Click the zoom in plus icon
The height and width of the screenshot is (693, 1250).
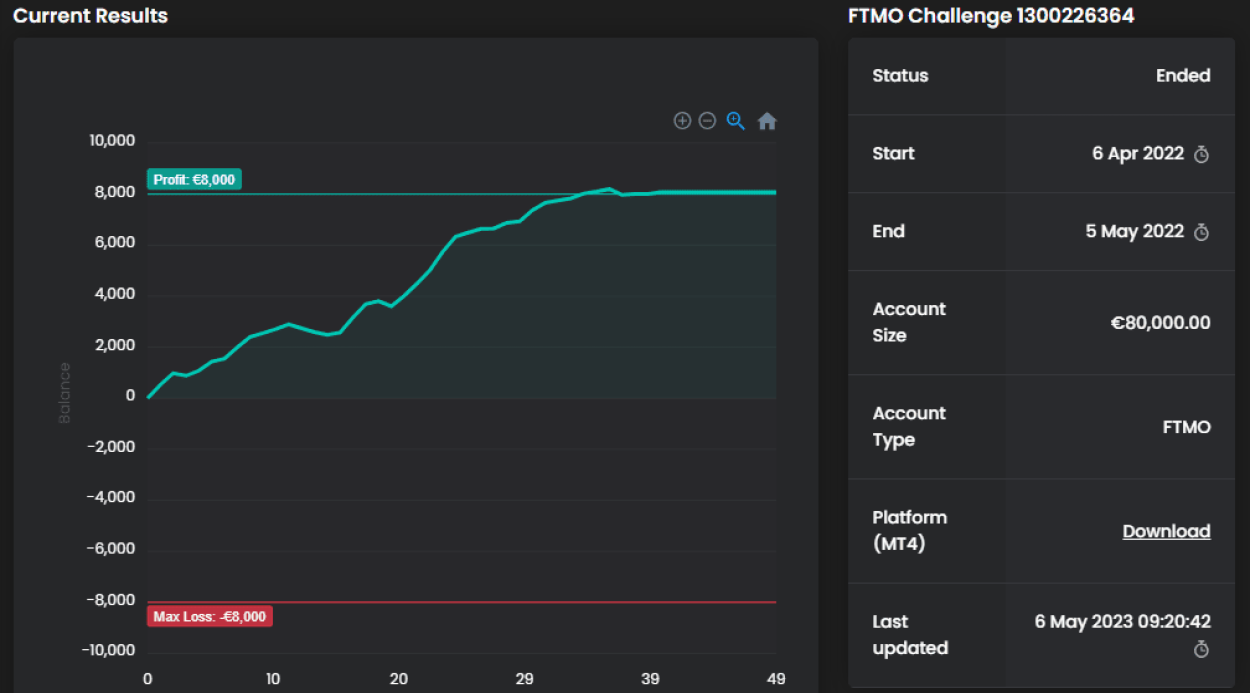point(682,121)
